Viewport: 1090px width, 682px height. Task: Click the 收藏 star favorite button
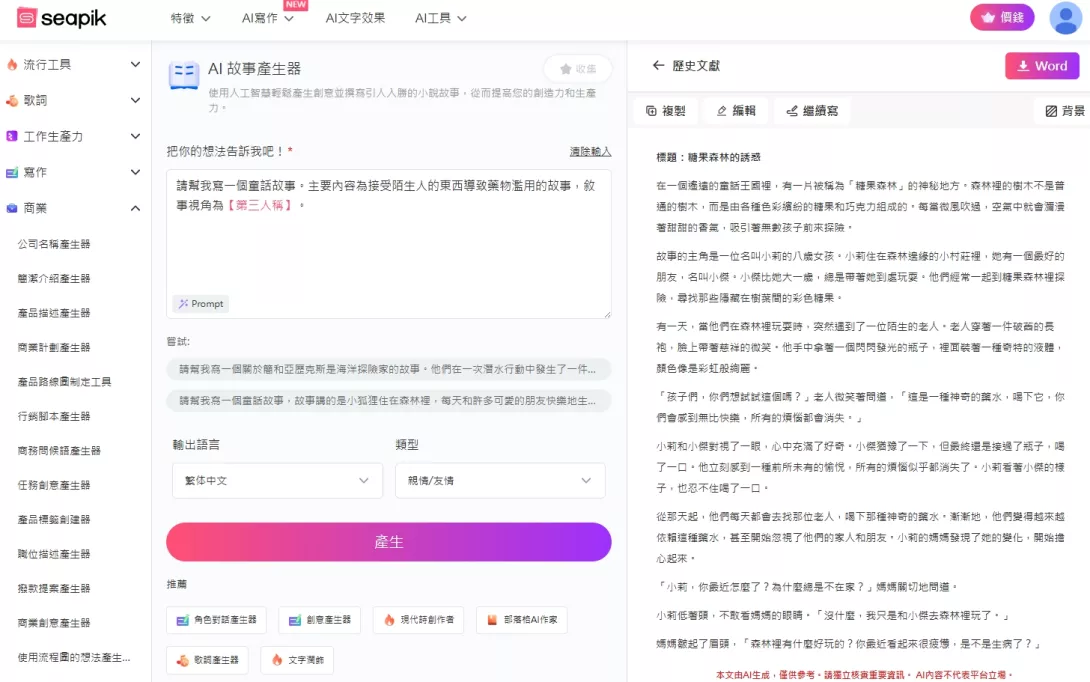point(577,69)
